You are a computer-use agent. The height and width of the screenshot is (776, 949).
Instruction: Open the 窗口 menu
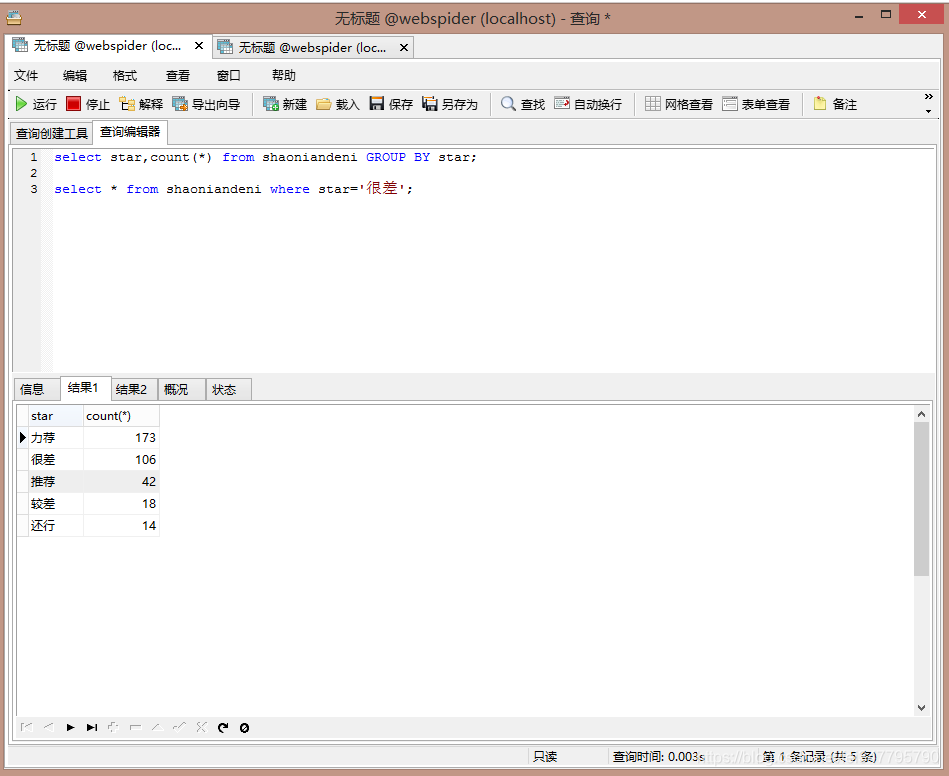click(229, 76)
